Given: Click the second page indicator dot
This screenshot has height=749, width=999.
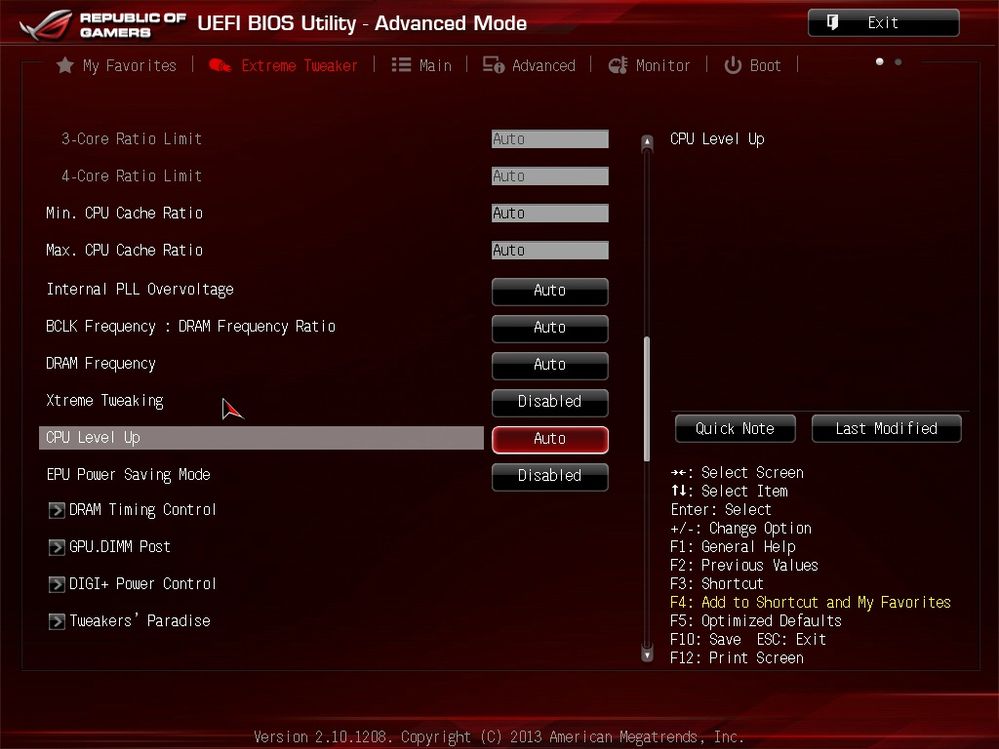Looking at the screenshot, I should click(898, 62).
